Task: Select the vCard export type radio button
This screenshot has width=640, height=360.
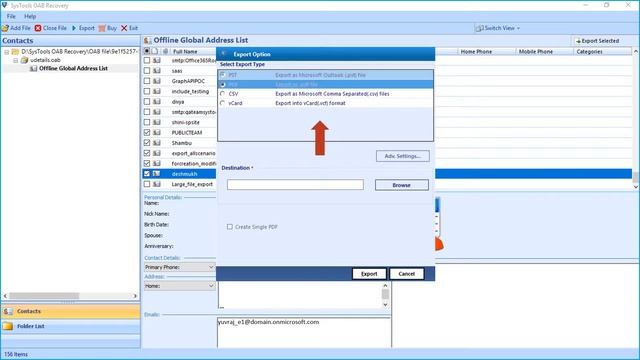Action: click(x=223, y=103)
